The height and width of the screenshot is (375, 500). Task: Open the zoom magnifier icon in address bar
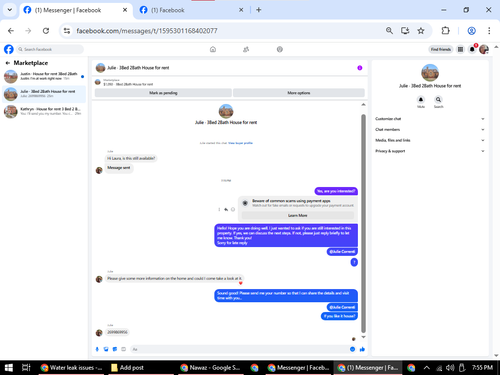(x=389, y=31)
